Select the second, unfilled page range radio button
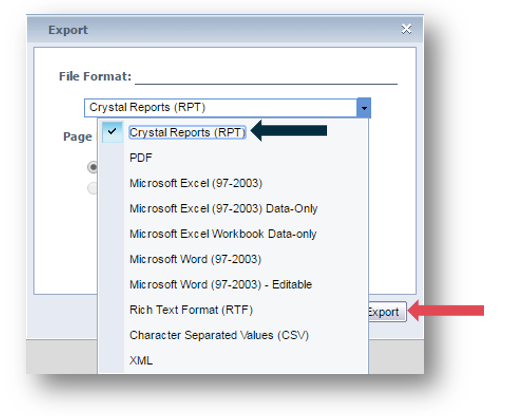 (x=92, y=188)
